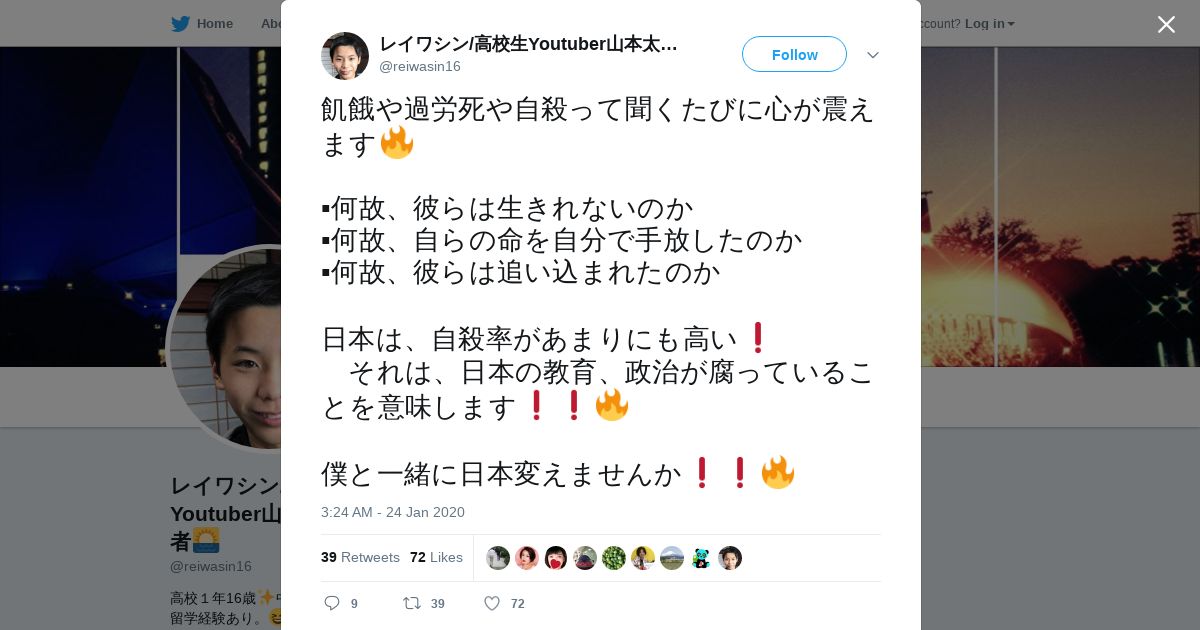Viewport: 1200px width, 630px height.
Task: Open the tweet timestamp 24 Jan 2020
Action: [393, 512]
